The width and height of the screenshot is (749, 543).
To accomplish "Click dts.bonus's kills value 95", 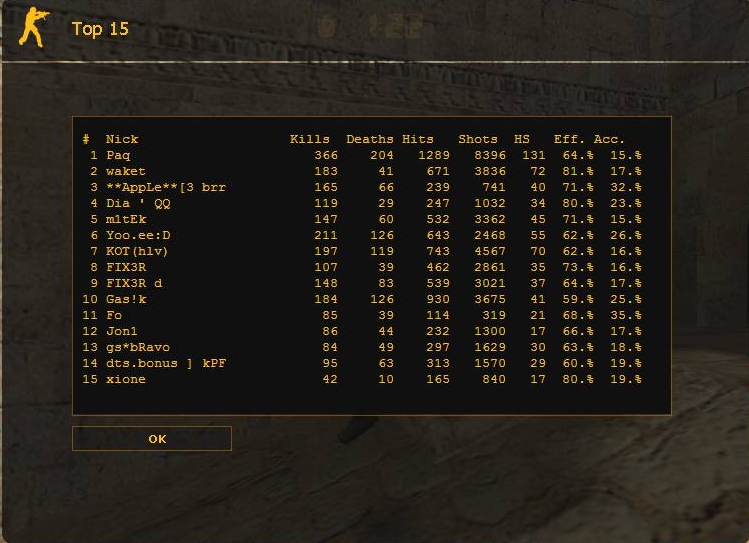I will pyautogui.click(x=330, y=363).
